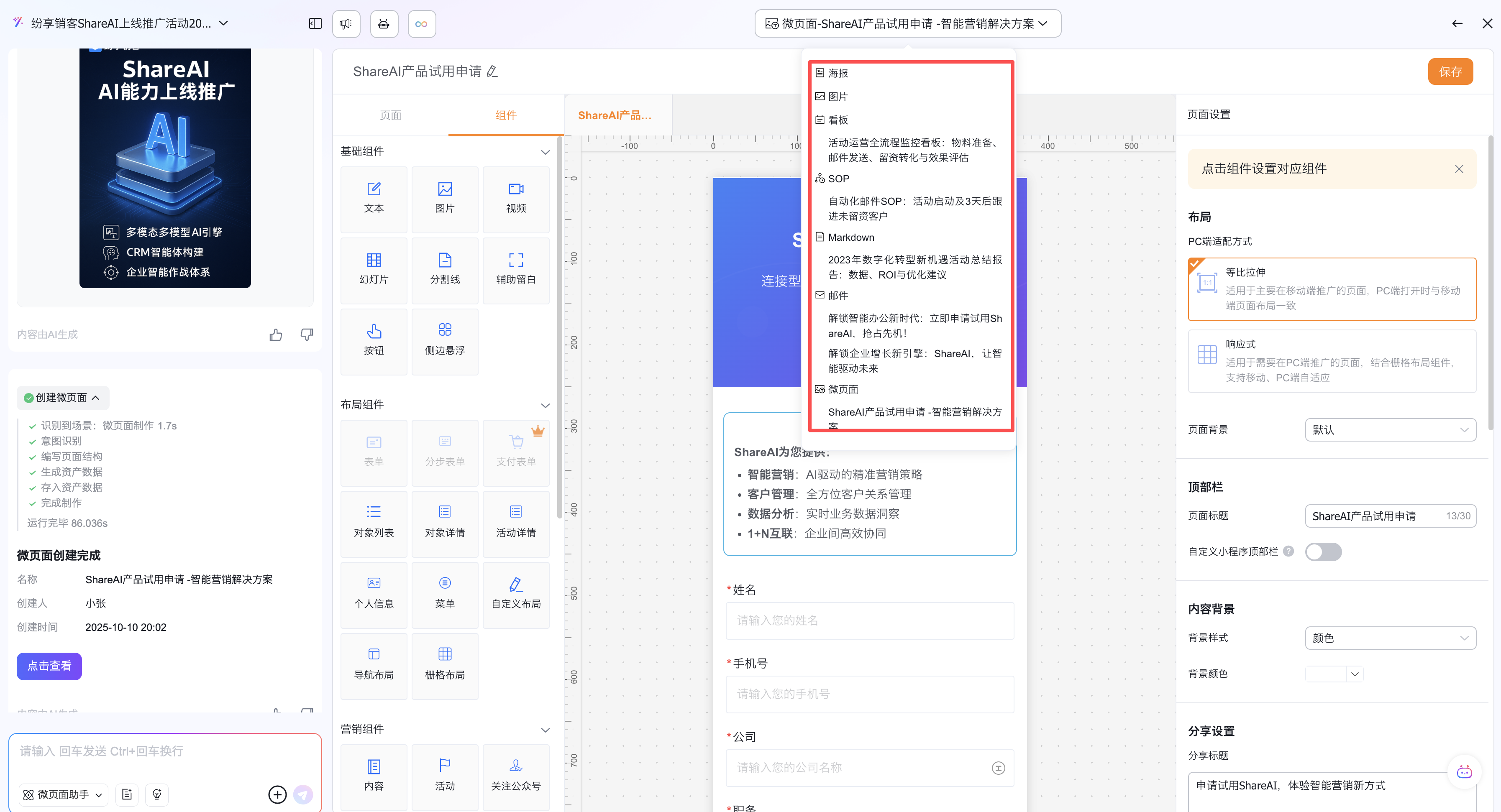Screen dimensions: 1501x812
Task: Click the 点击查看 button
Action: coord(49,666)
